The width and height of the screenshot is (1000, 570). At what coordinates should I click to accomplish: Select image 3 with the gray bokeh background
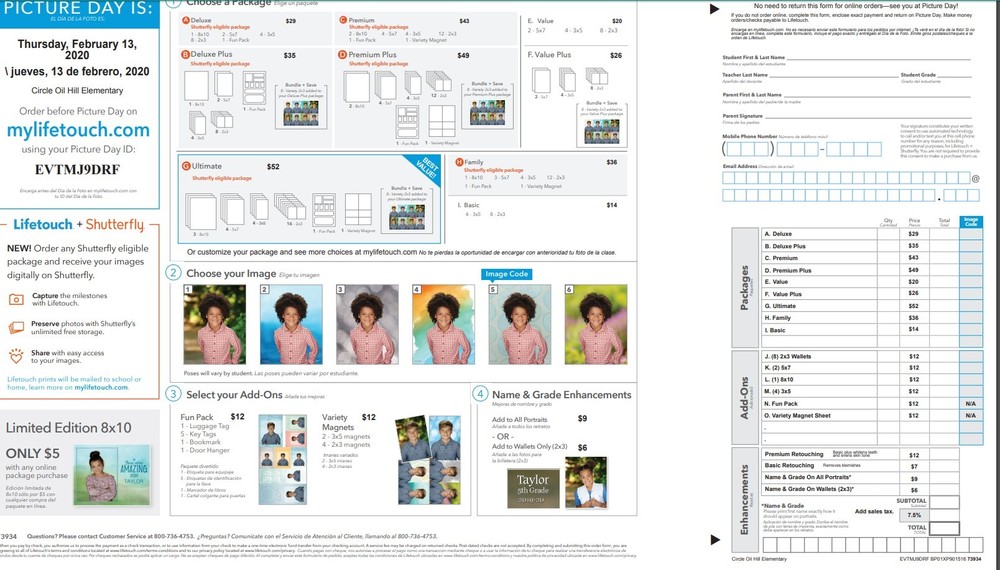click(x=367, y=325)
